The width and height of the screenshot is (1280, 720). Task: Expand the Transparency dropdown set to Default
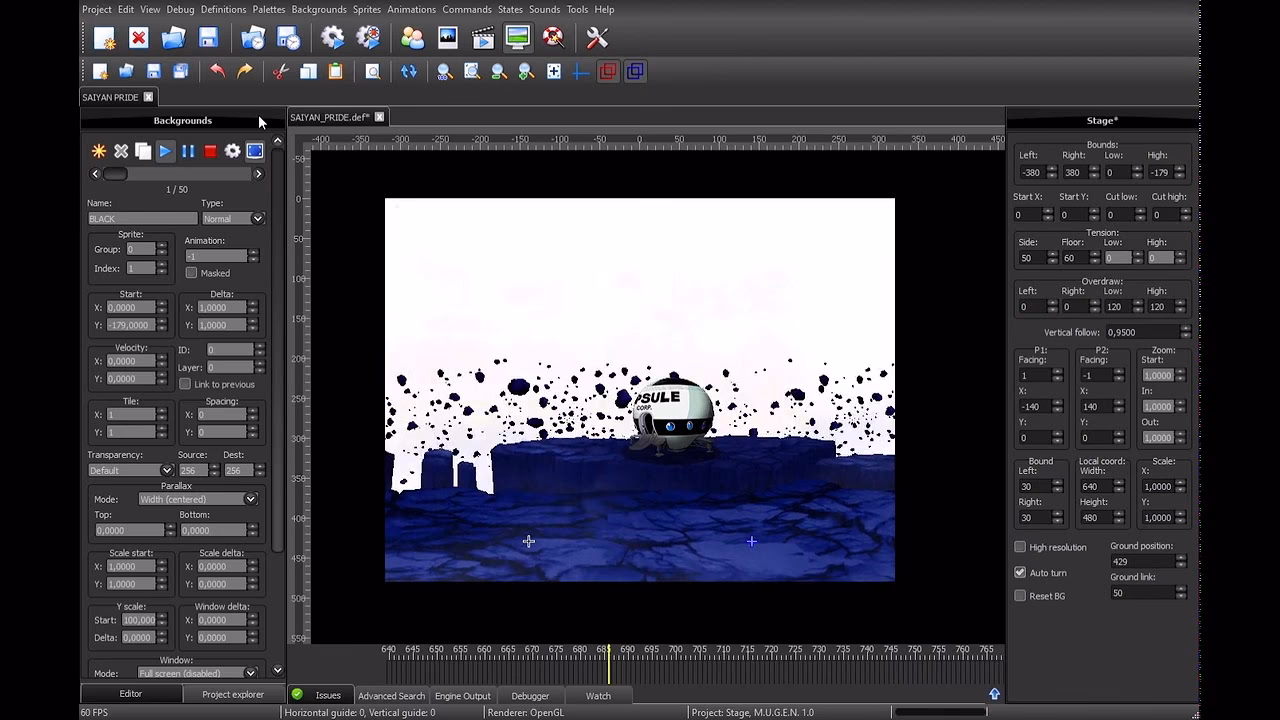(131, 470)
